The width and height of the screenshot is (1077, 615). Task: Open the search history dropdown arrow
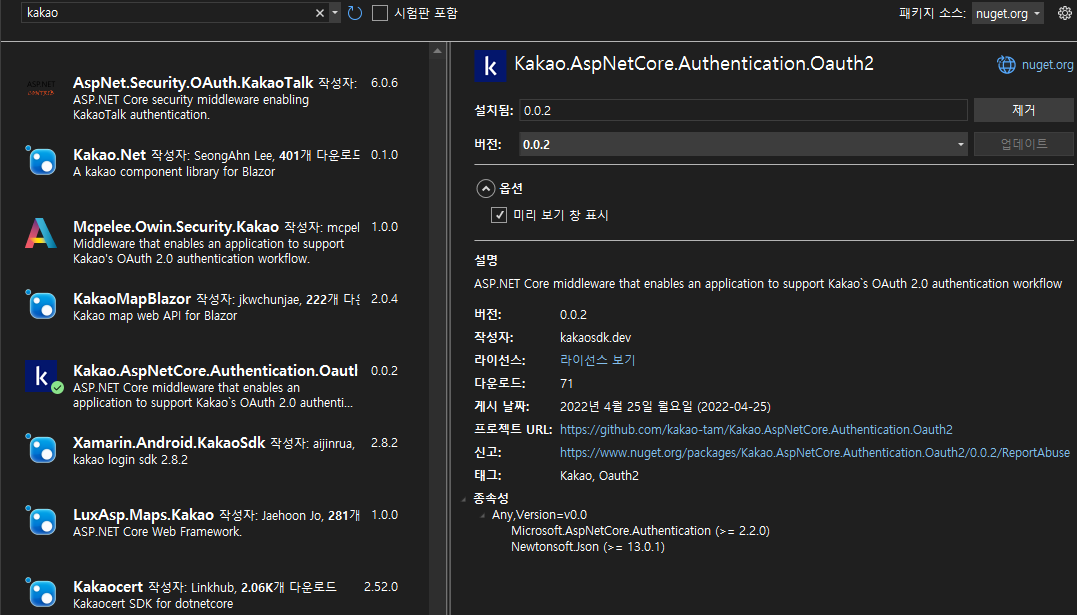(335, 13)
